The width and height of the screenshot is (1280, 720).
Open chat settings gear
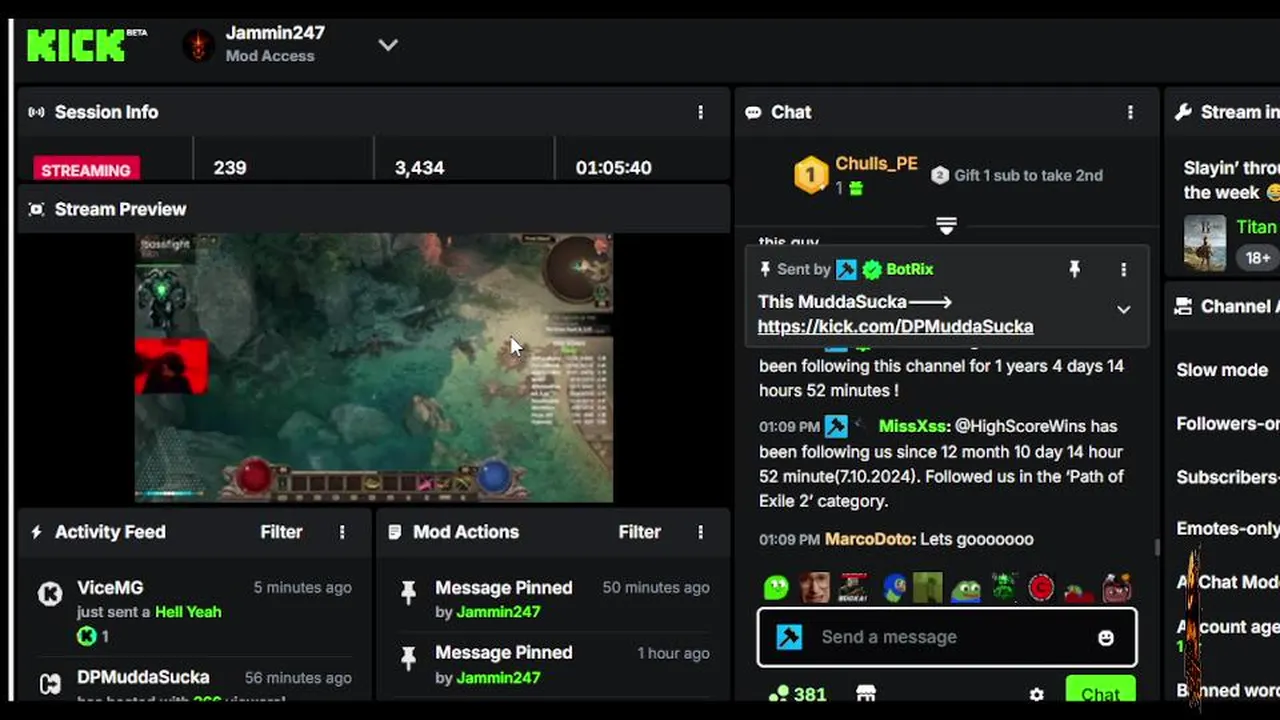tap(1036, 694)
